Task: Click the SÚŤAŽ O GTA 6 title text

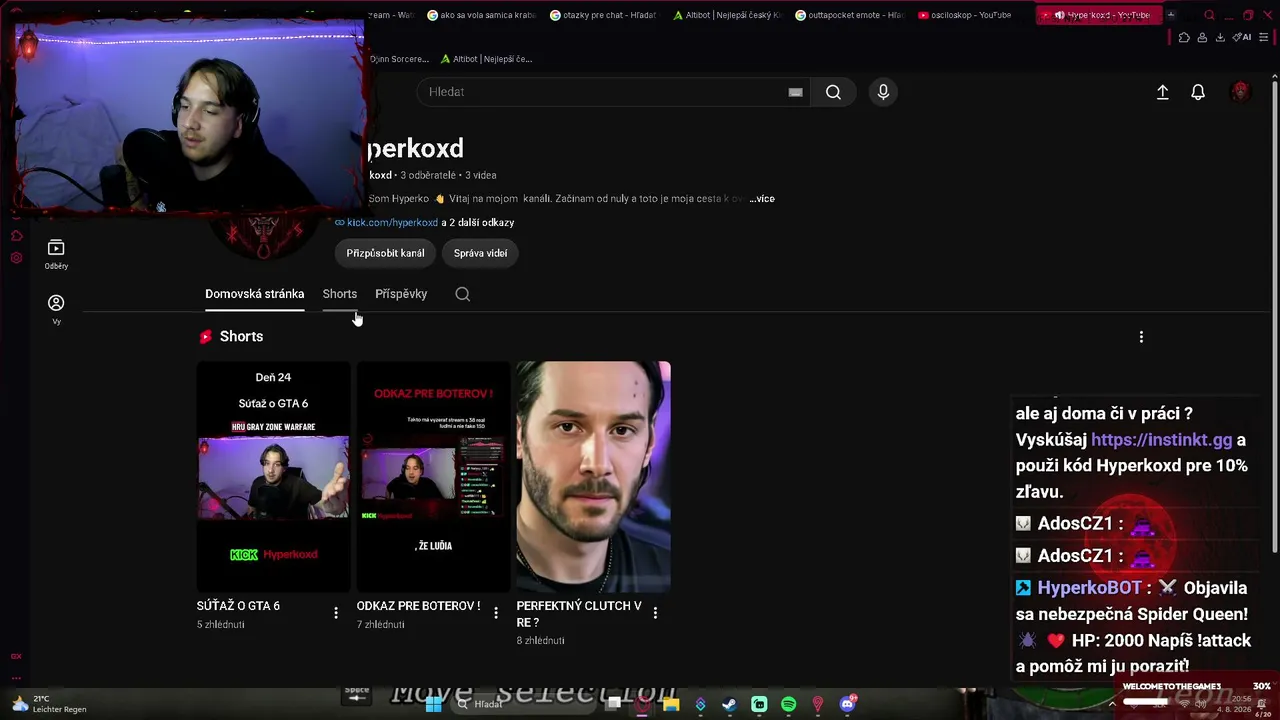Action: point(238,606)
